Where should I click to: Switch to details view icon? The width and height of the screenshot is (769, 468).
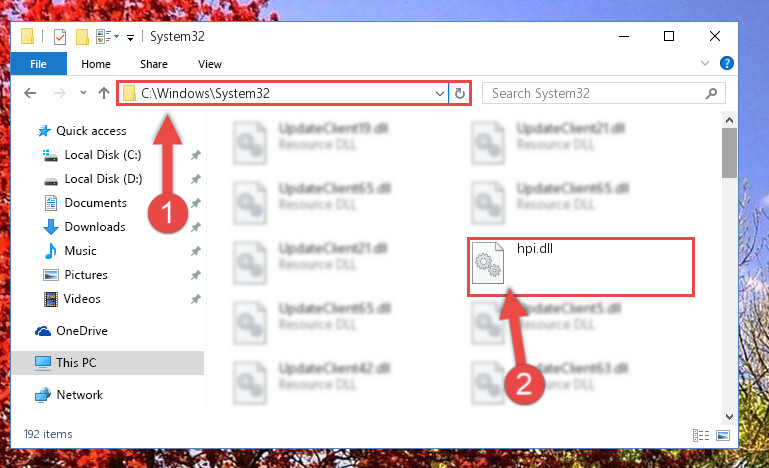pyautogui.click(x=701, y=435)
